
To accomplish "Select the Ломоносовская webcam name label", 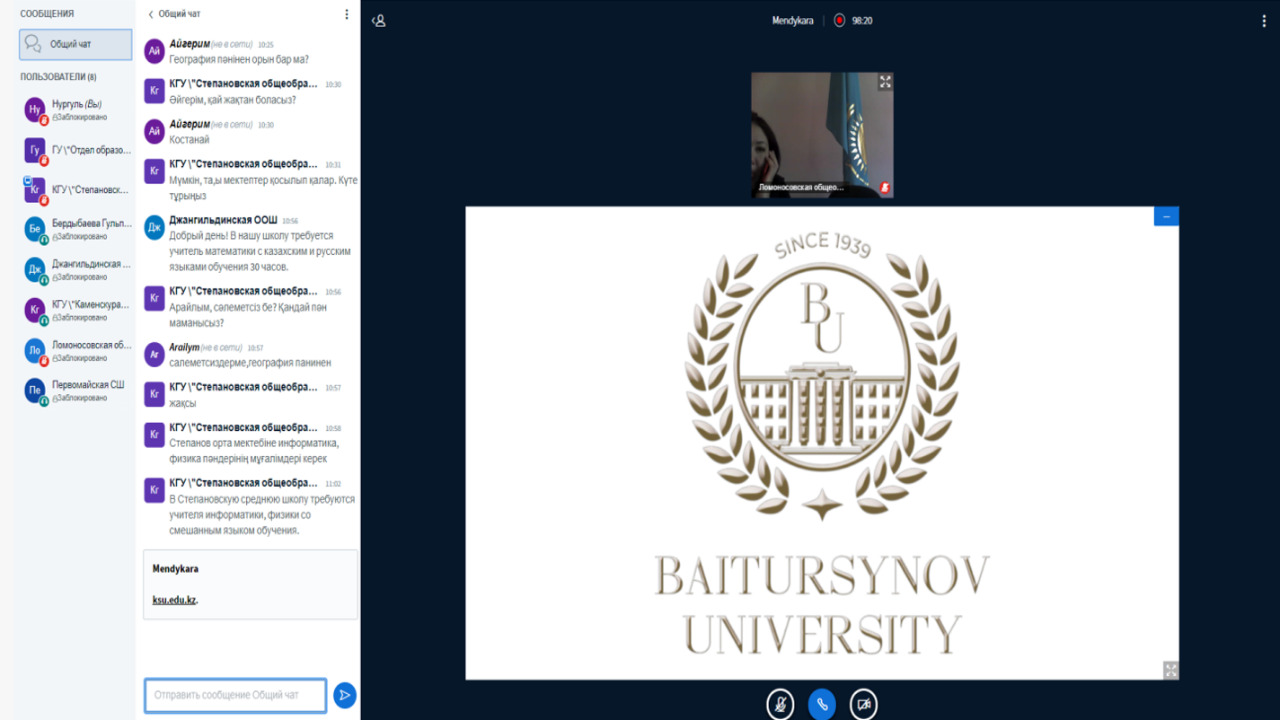I will [x=801, y=187].
